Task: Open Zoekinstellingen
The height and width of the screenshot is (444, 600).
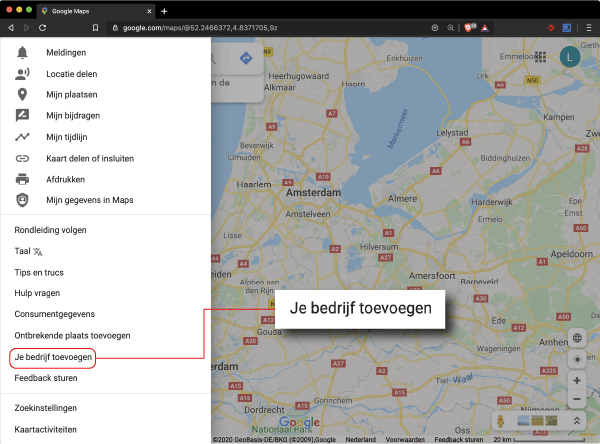Action: point(46,408)
